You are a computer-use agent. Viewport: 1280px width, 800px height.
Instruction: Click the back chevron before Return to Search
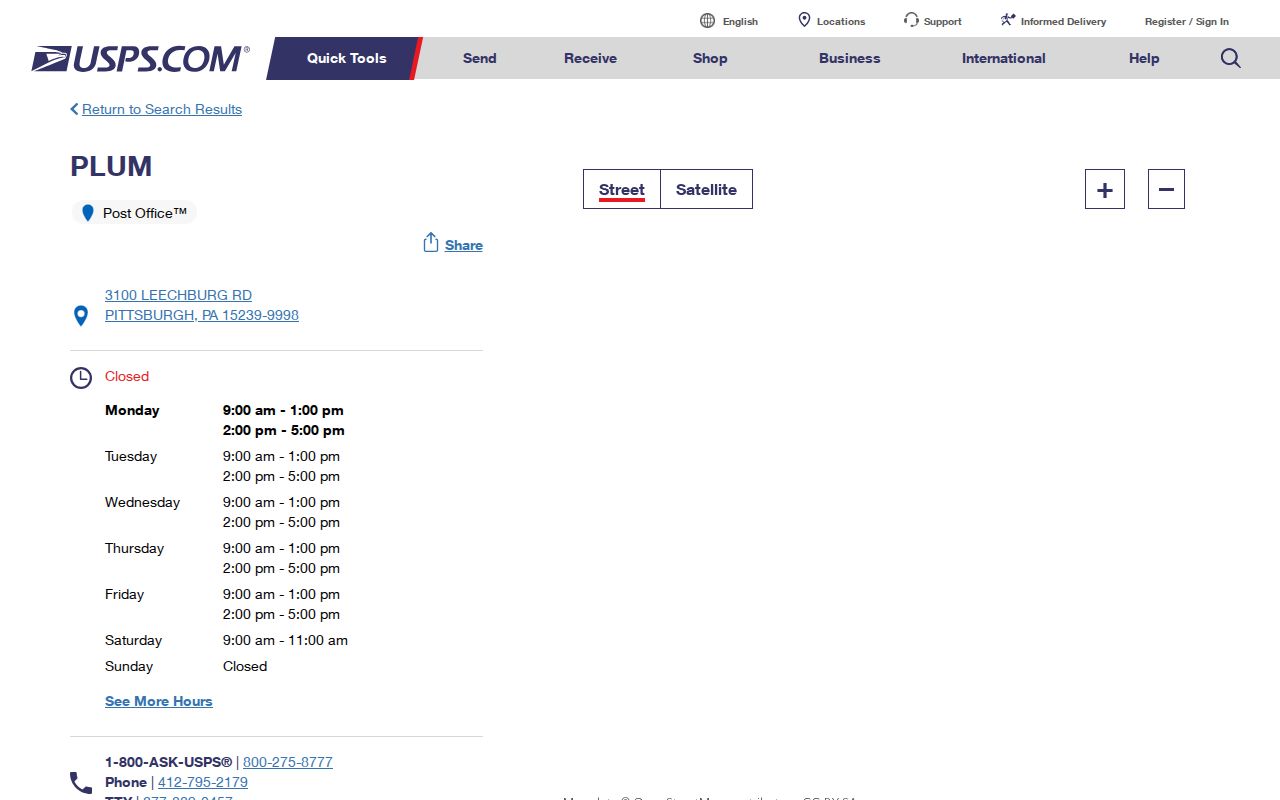pyautogui.click(x=74, y=109)
